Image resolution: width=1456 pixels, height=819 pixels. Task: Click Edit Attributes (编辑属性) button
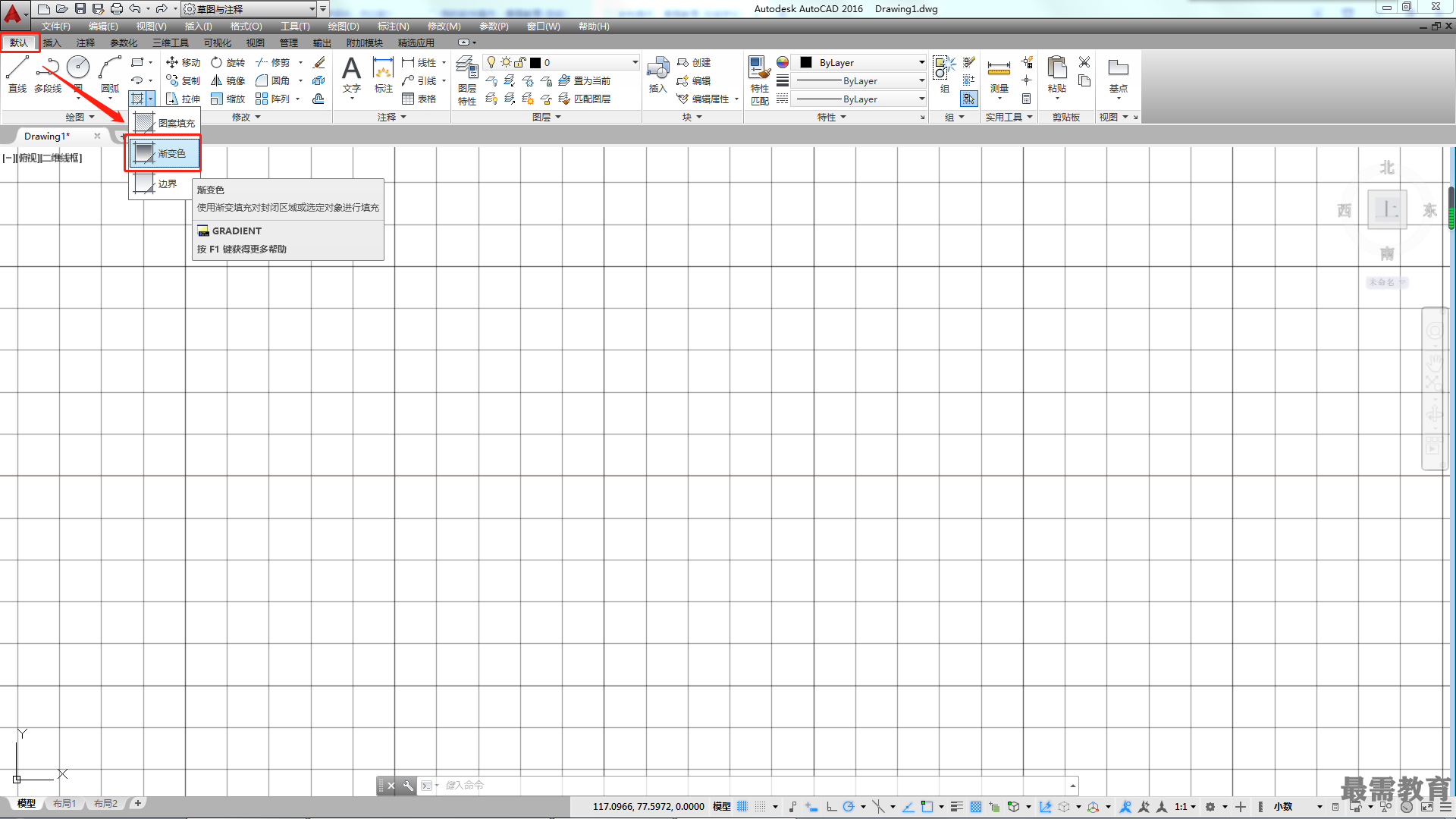tap(703, 99)
